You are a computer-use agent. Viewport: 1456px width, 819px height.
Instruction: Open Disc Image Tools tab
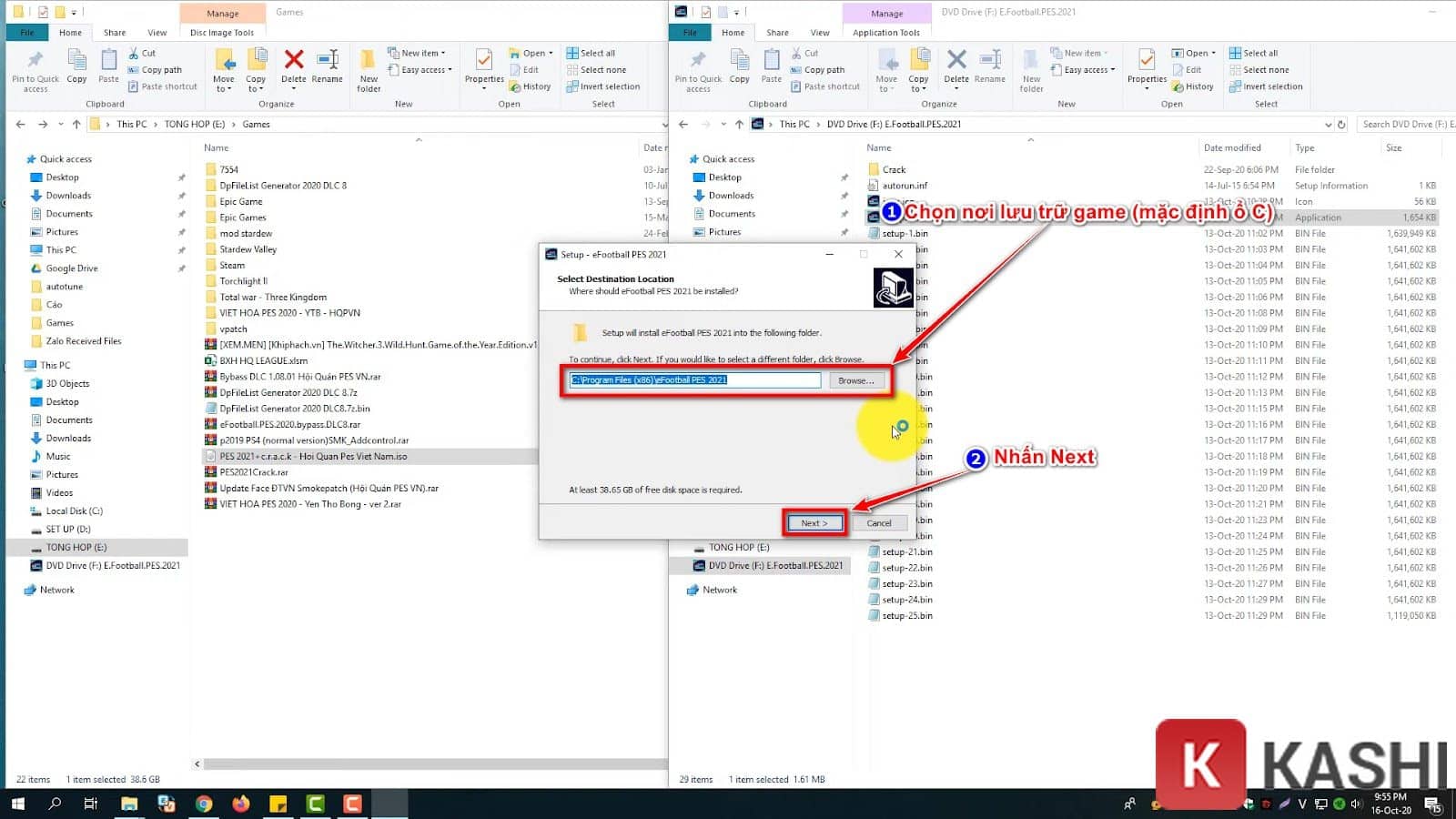tap(222, 33)
